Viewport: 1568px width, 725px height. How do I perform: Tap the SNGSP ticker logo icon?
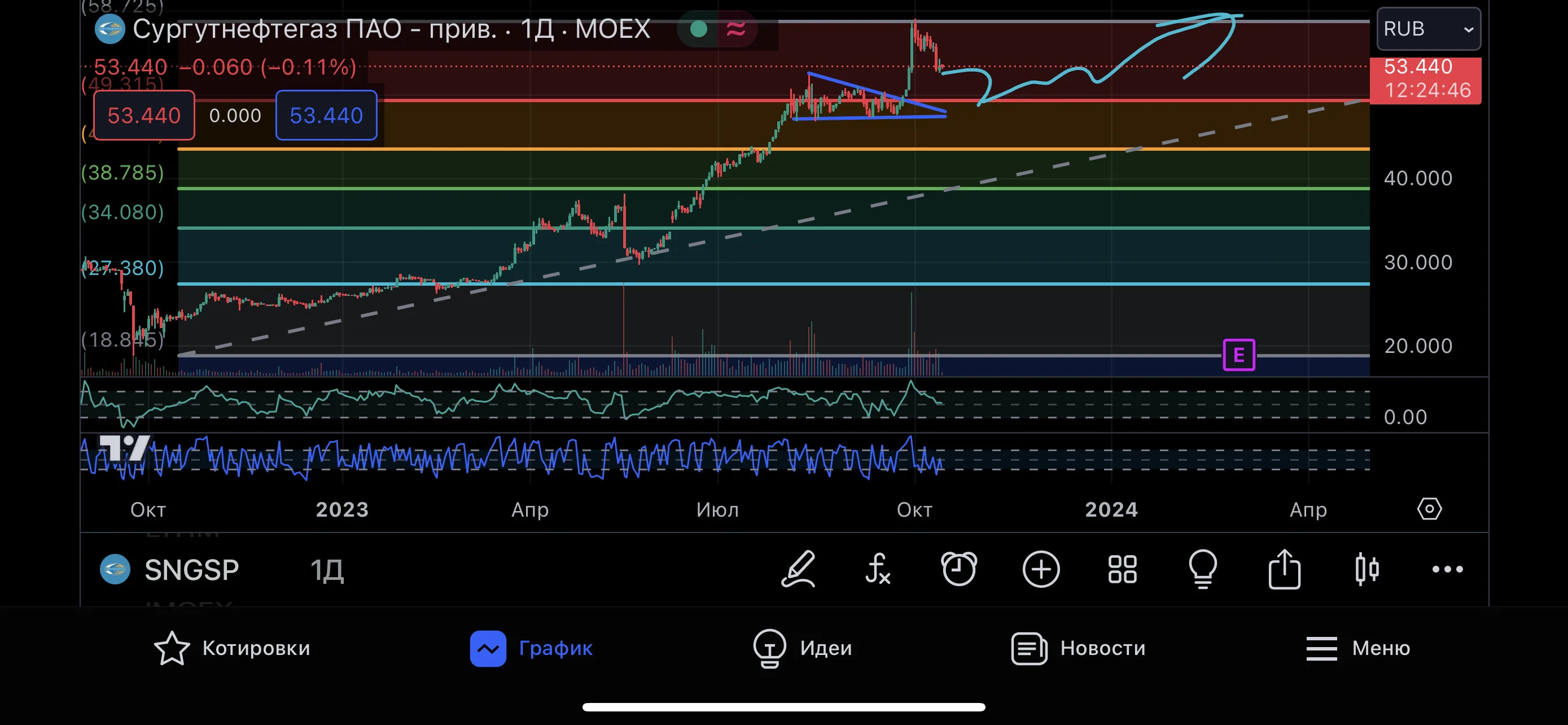click(x=115, y=569)
